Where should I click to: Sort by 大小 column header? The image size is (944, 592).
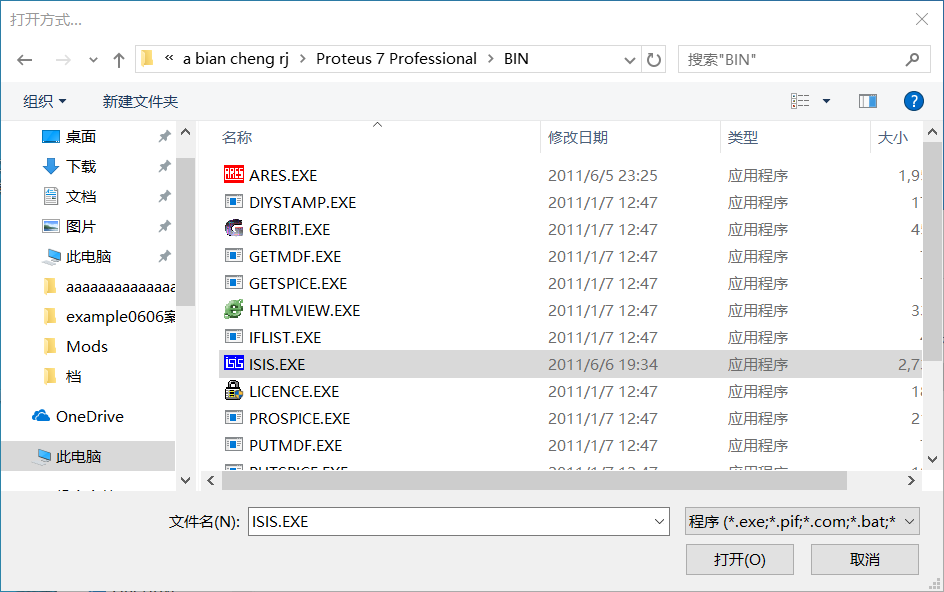point(892,137)
